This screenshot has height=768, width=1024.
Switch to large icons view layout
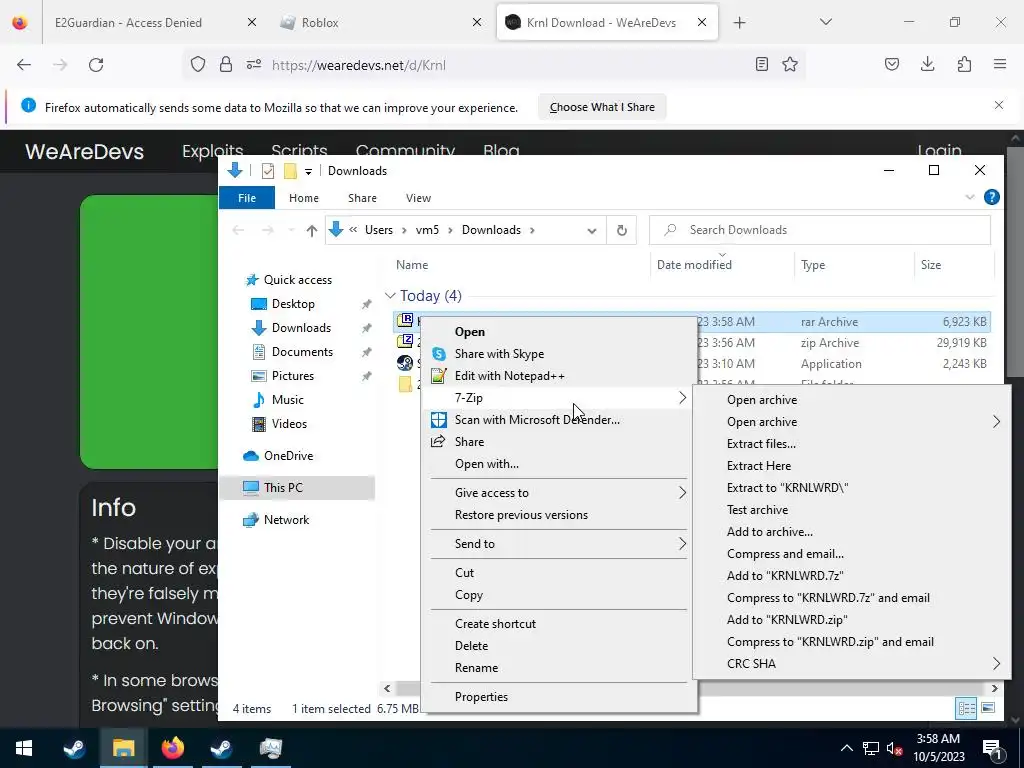tap(988, 708)
